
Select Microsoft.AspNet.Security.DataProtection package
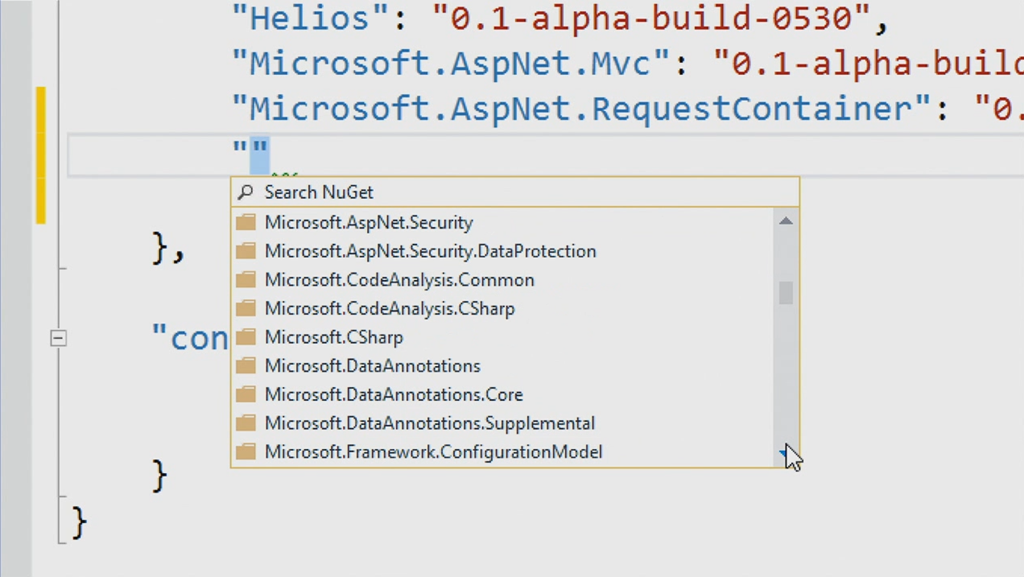pyautogui.click(x=503, y=251)
